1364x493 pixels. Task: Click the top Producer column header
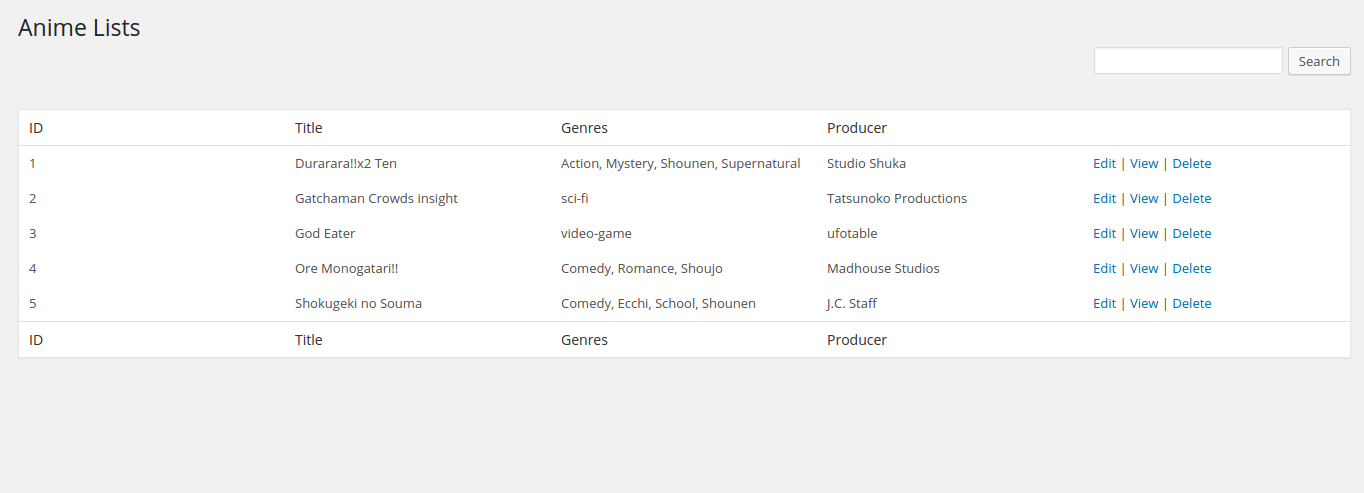click(856, 128)
